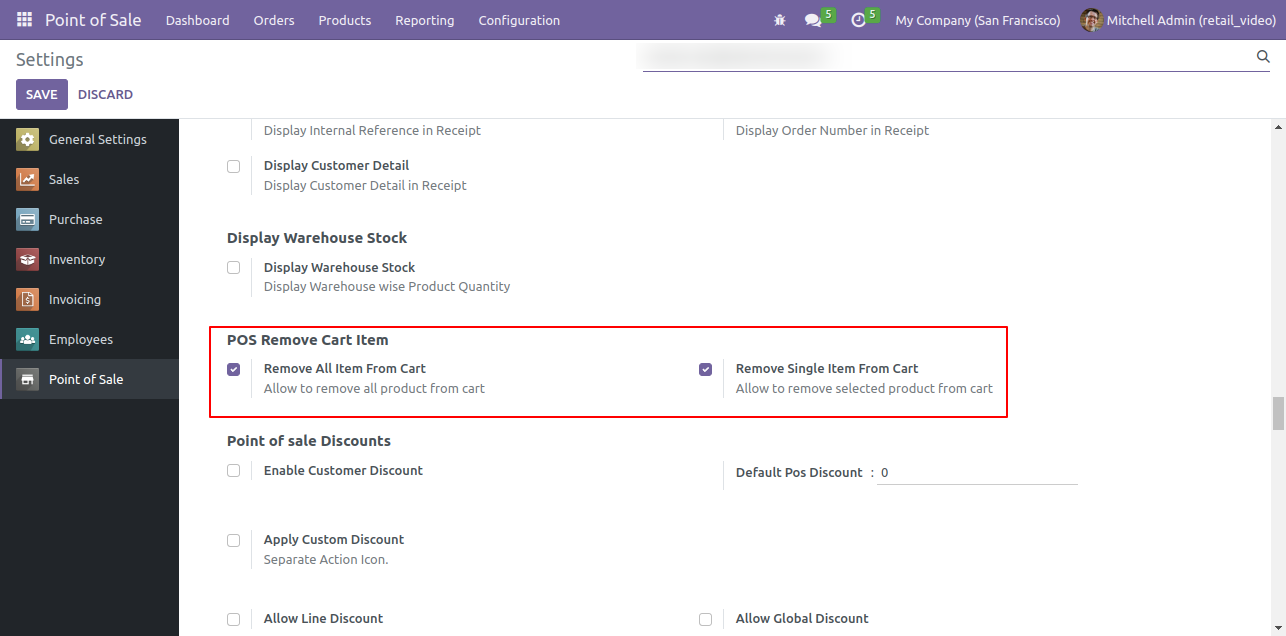
Task: Click Mitchell Admin's avatar picture
Action: pos(1092,20)
